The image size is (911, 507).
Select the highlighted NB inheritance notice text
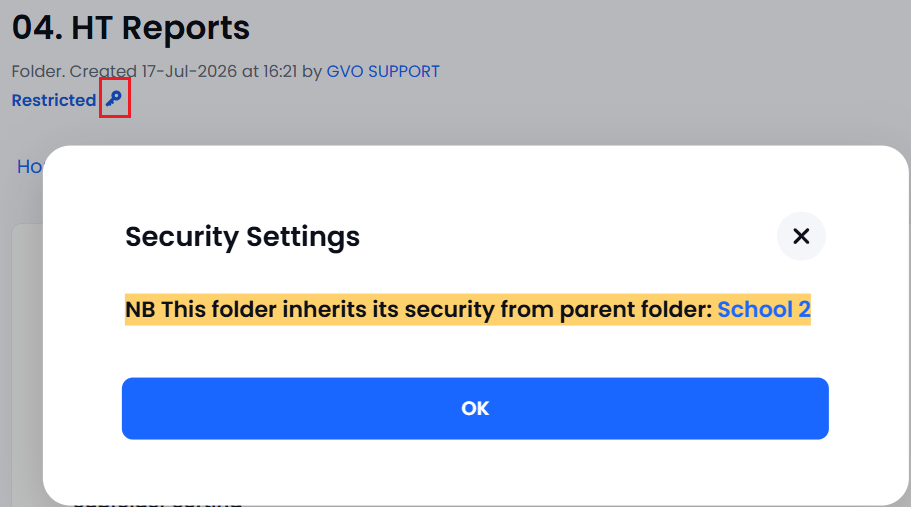pos(468,310)
